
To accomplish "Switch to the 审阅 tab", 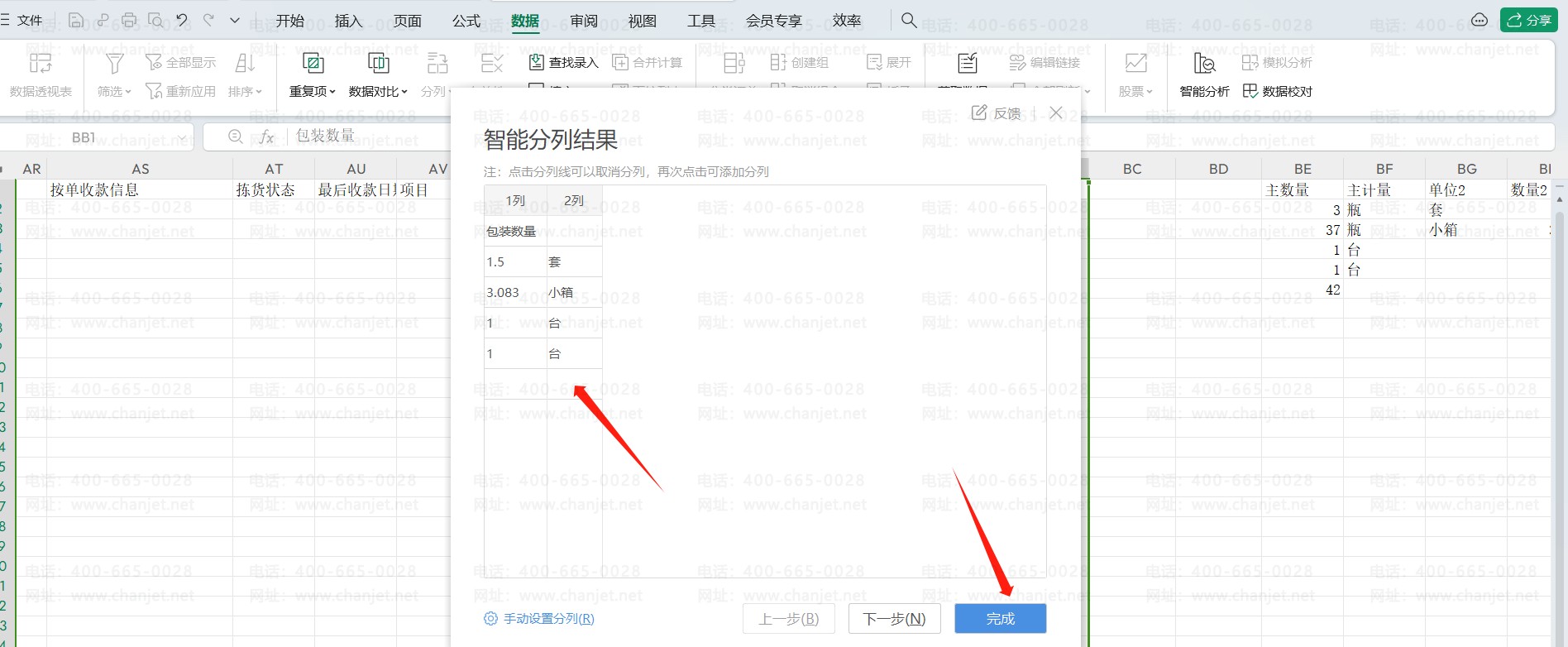I will coord(584,21).
